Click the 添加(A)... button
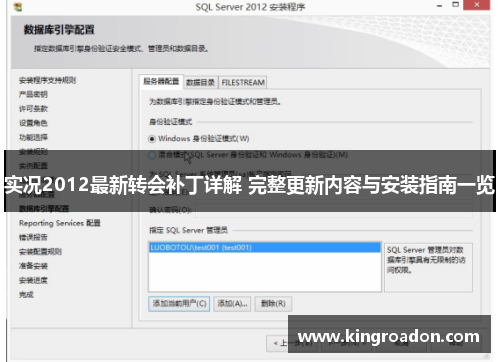This screenshot has height=362, width=500. pos(232,304)
